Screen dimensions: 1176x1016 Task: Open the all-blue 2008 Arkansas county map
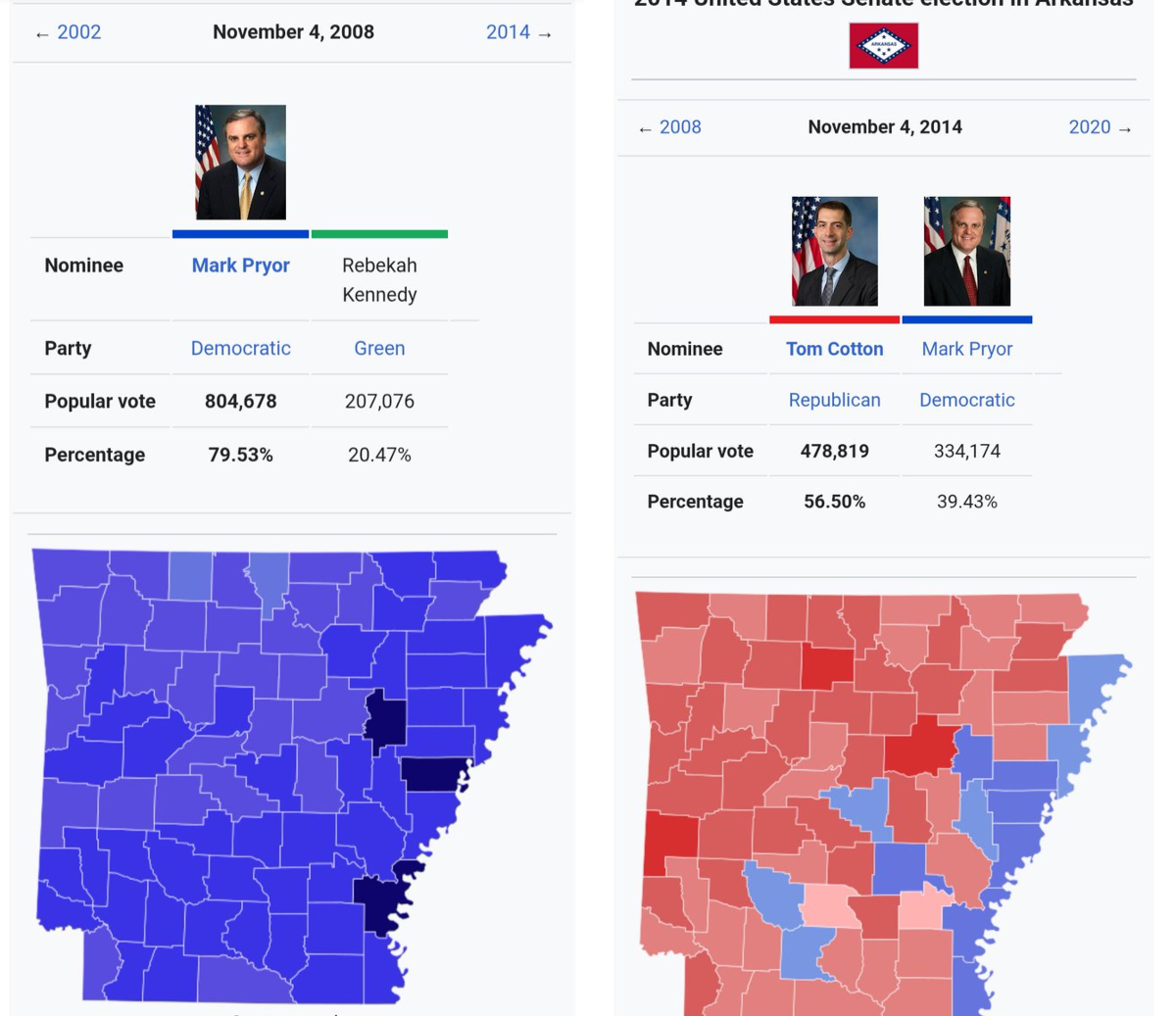pyautogui.click(x=292, y=776)
